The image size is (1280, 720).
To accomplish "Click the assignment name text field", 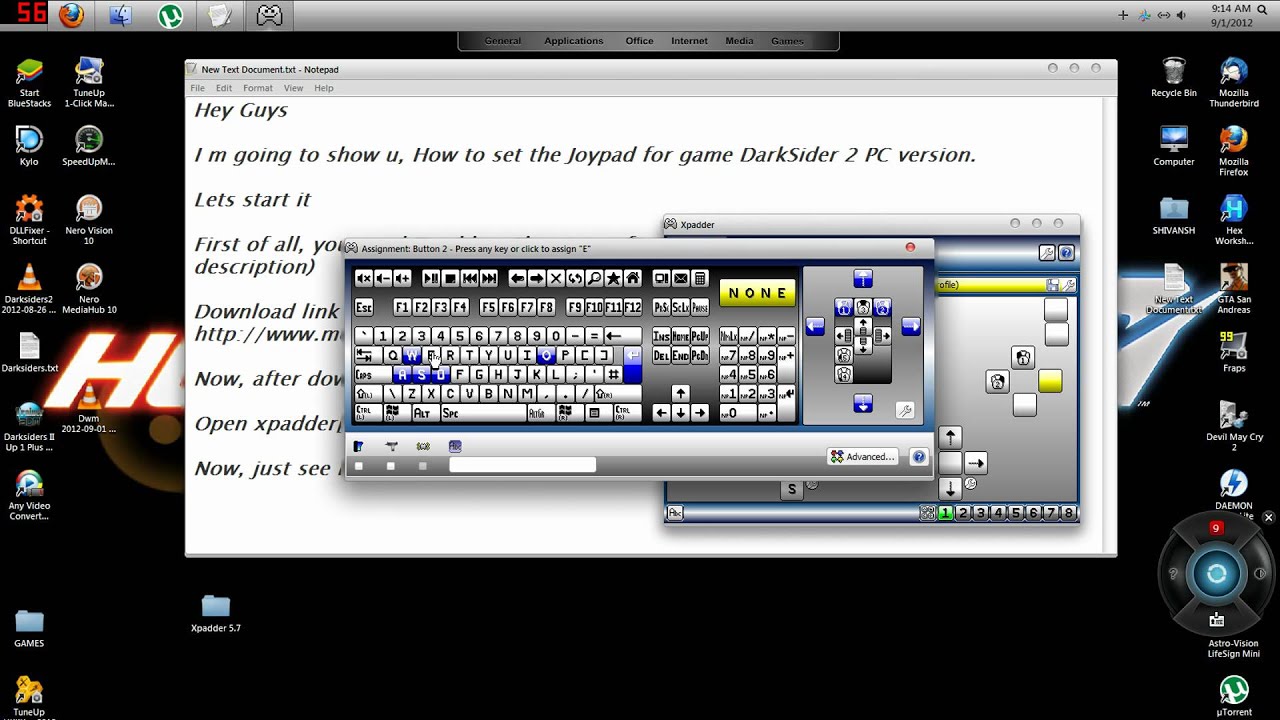I will [x=522, y=465].
